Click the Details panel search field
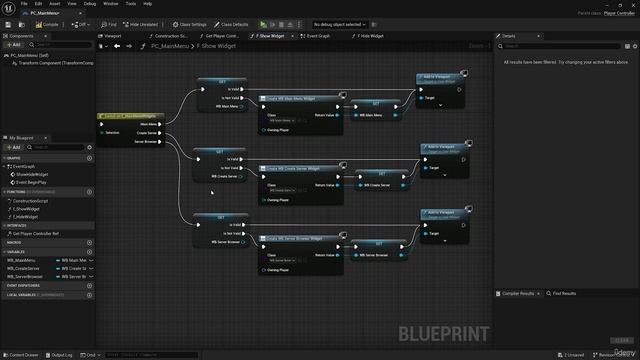The image size is (640, 360). pos(559,47)
